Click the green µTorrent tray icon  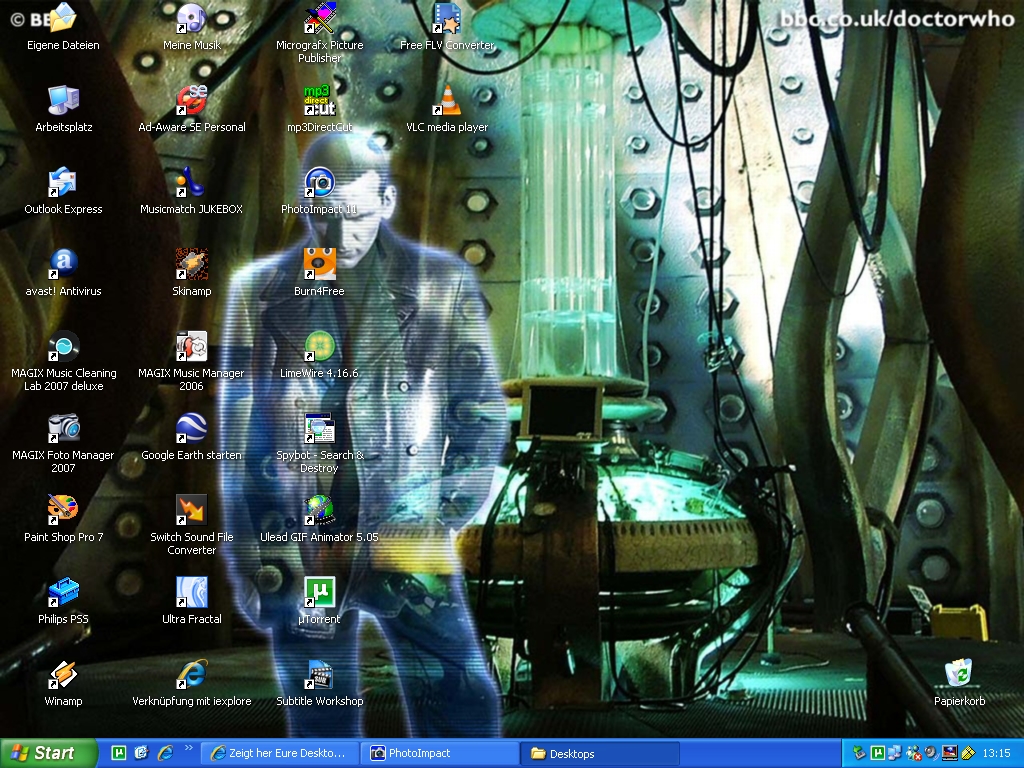[x=878, y=754]
